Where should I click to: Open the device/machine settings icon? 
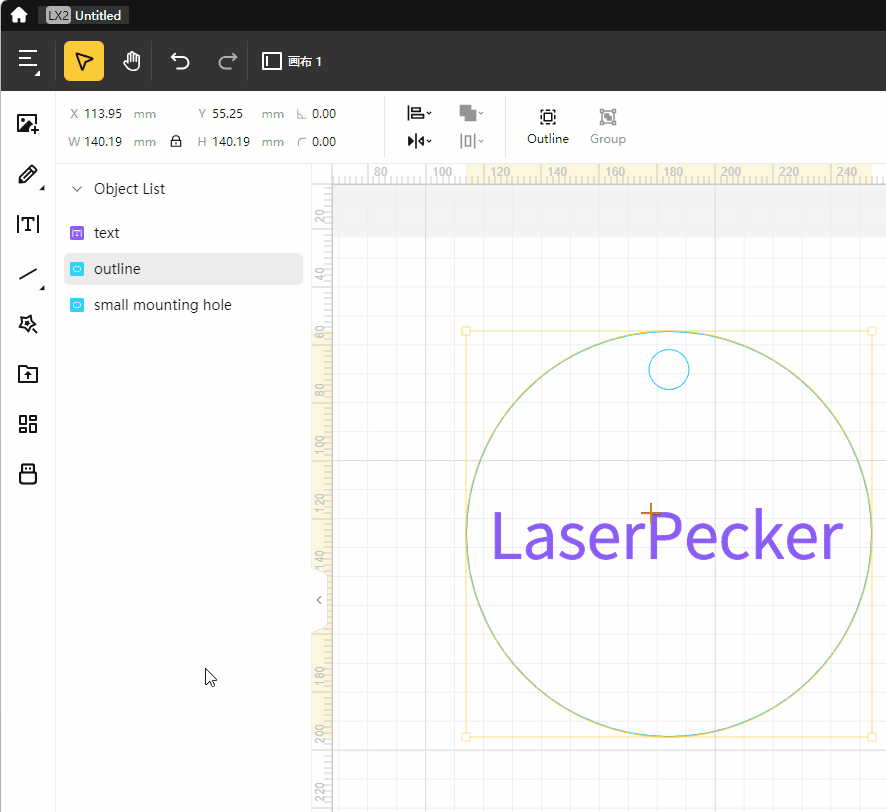[x=28, y=474]
